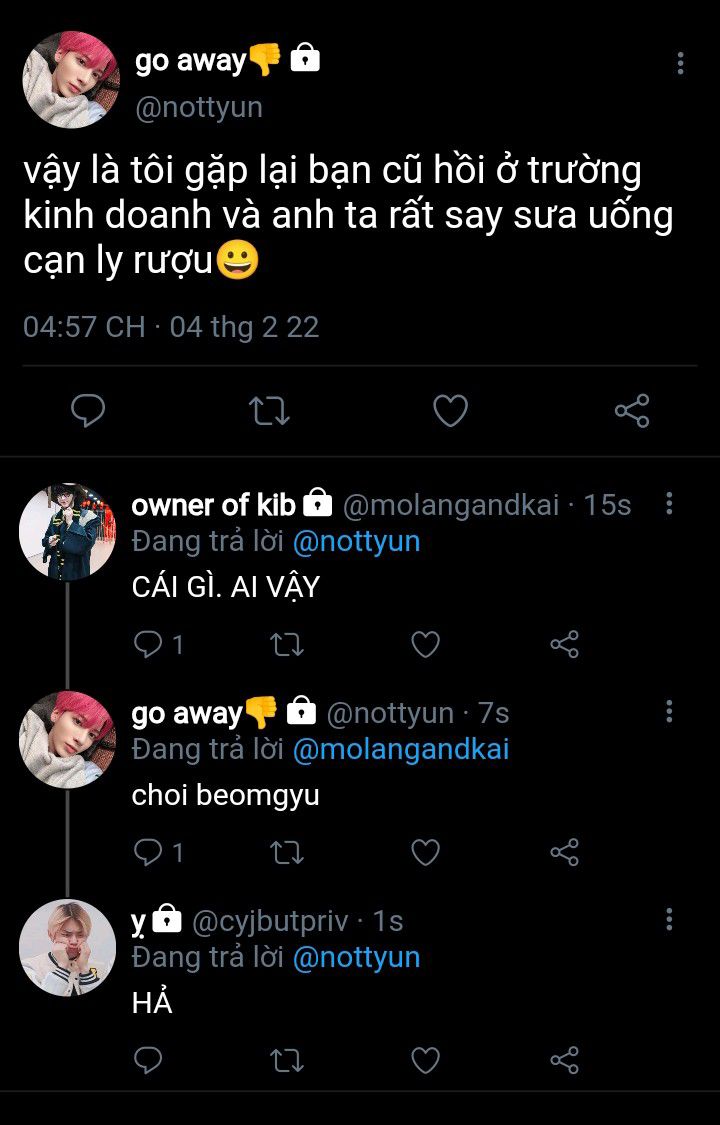Share the "HẢ" reply

click(565, 1060)
